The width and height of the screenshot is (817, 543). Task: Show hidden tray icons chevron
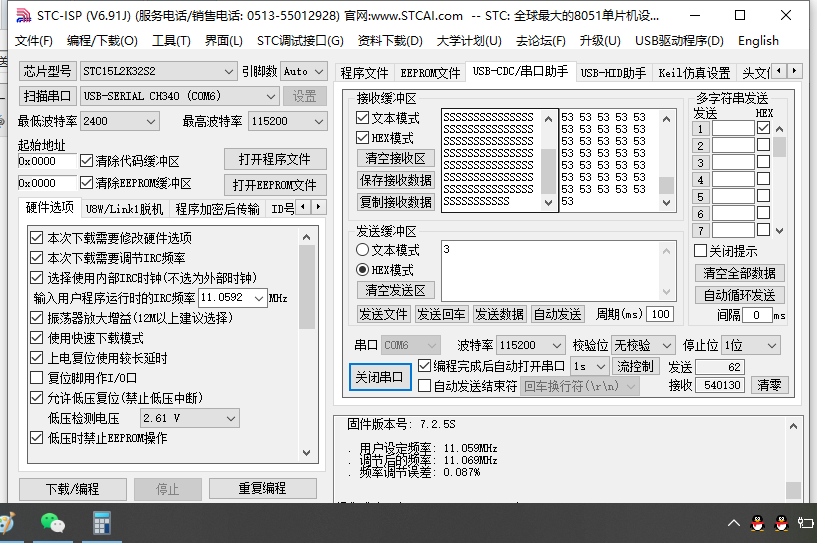click(734, 523)
